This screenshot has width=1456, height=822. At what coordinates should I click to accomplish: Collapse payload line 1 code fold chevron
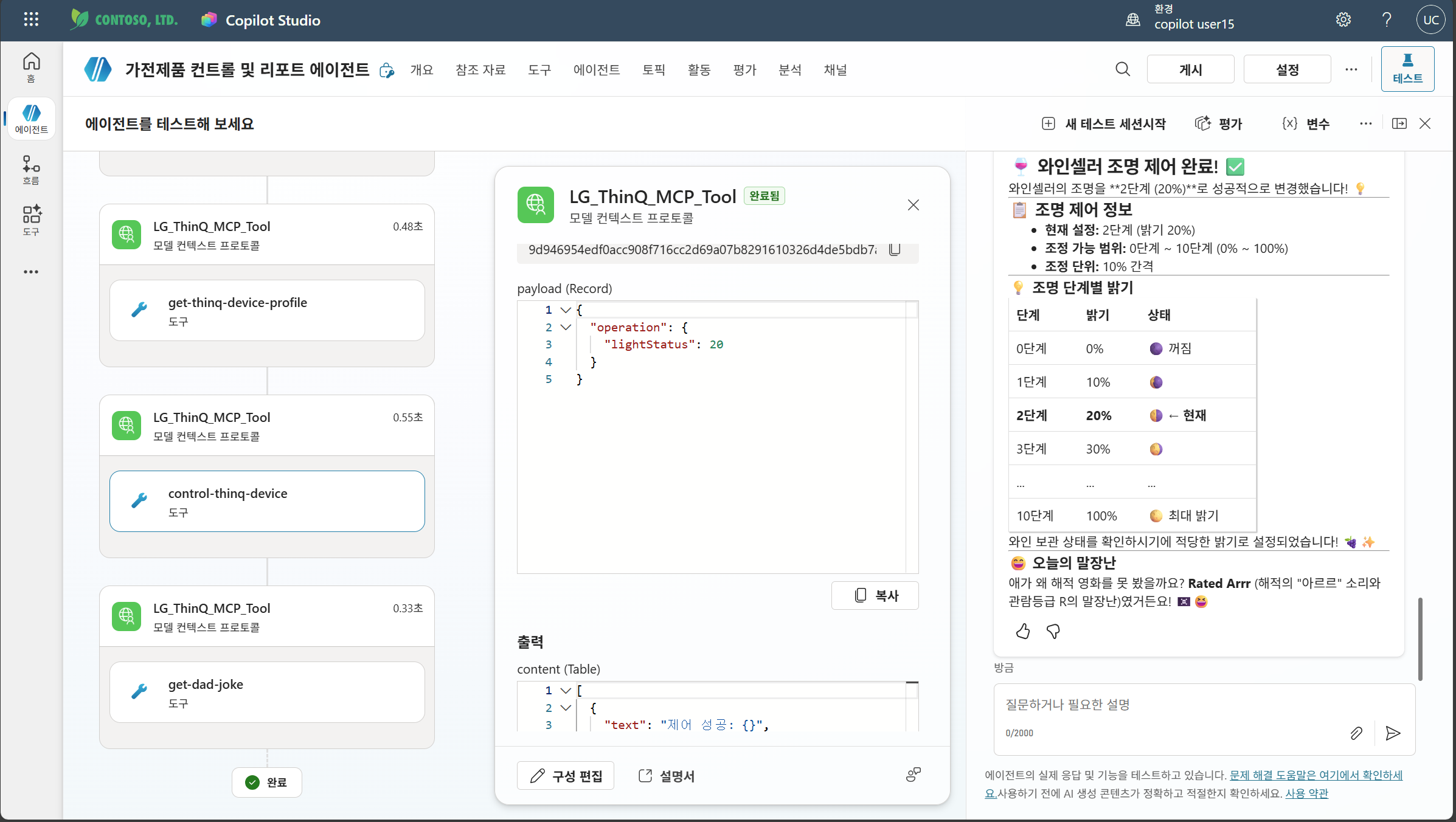566,310
